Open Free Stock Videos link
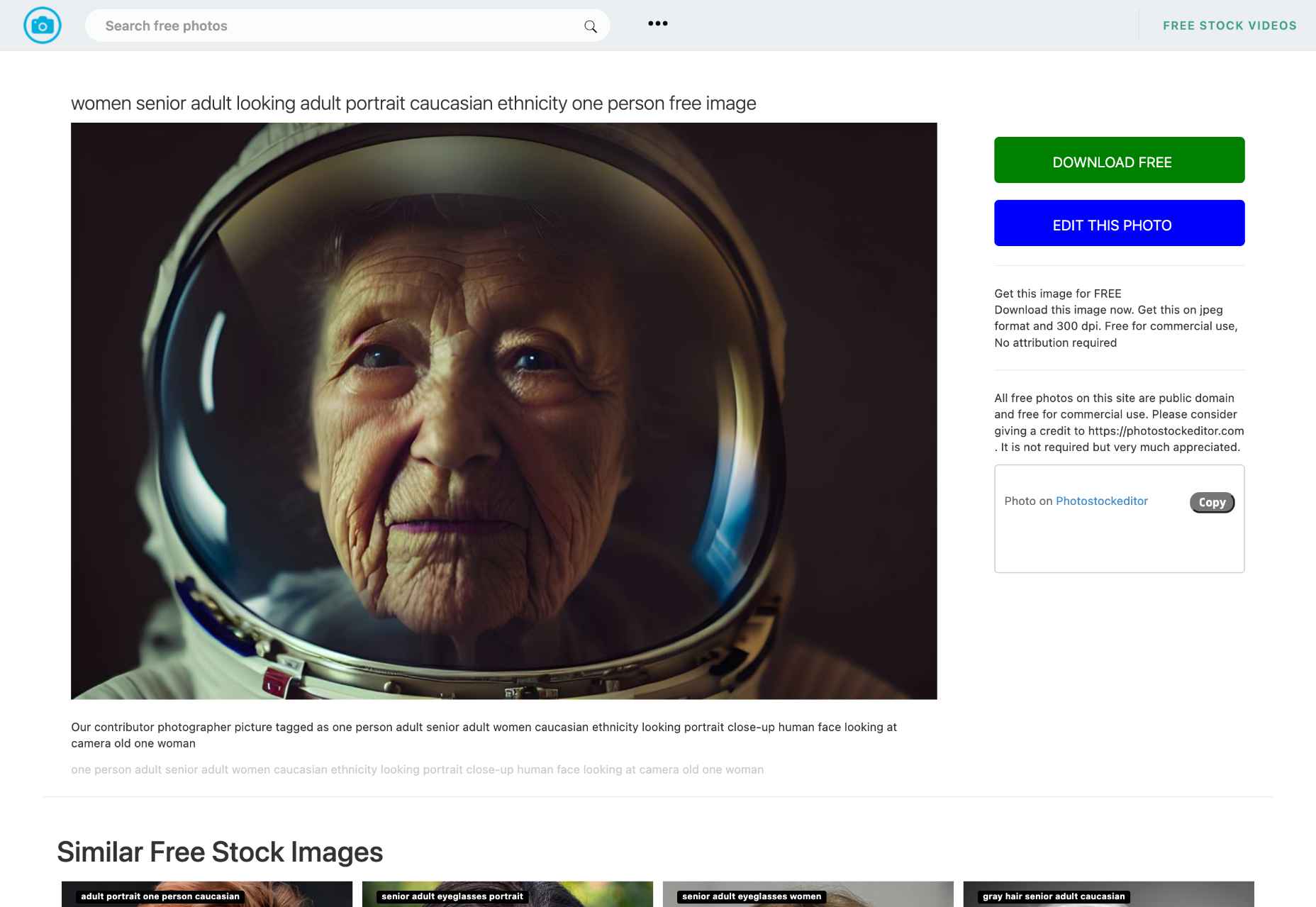Viewport: 1316px width, 907px height. click(x=1229, y=26)
